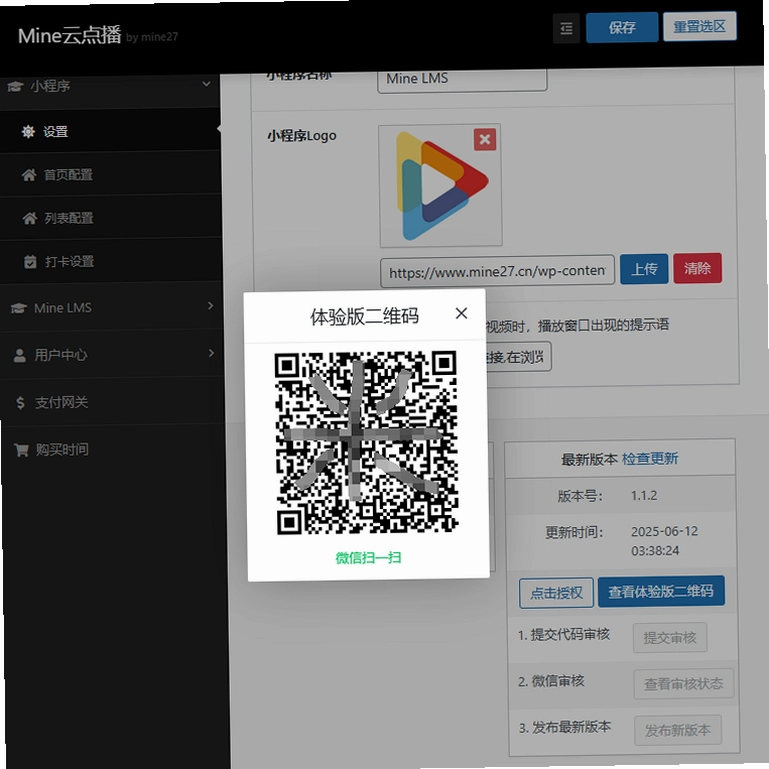Click the 2. 微信审核 step label
The width and height of the screenshot is (769, 769).
(551, 681)
